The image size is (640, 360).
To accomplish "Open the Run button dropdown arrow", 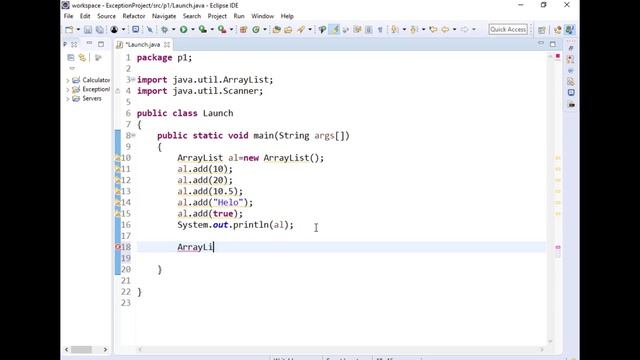I will [193, 29].
